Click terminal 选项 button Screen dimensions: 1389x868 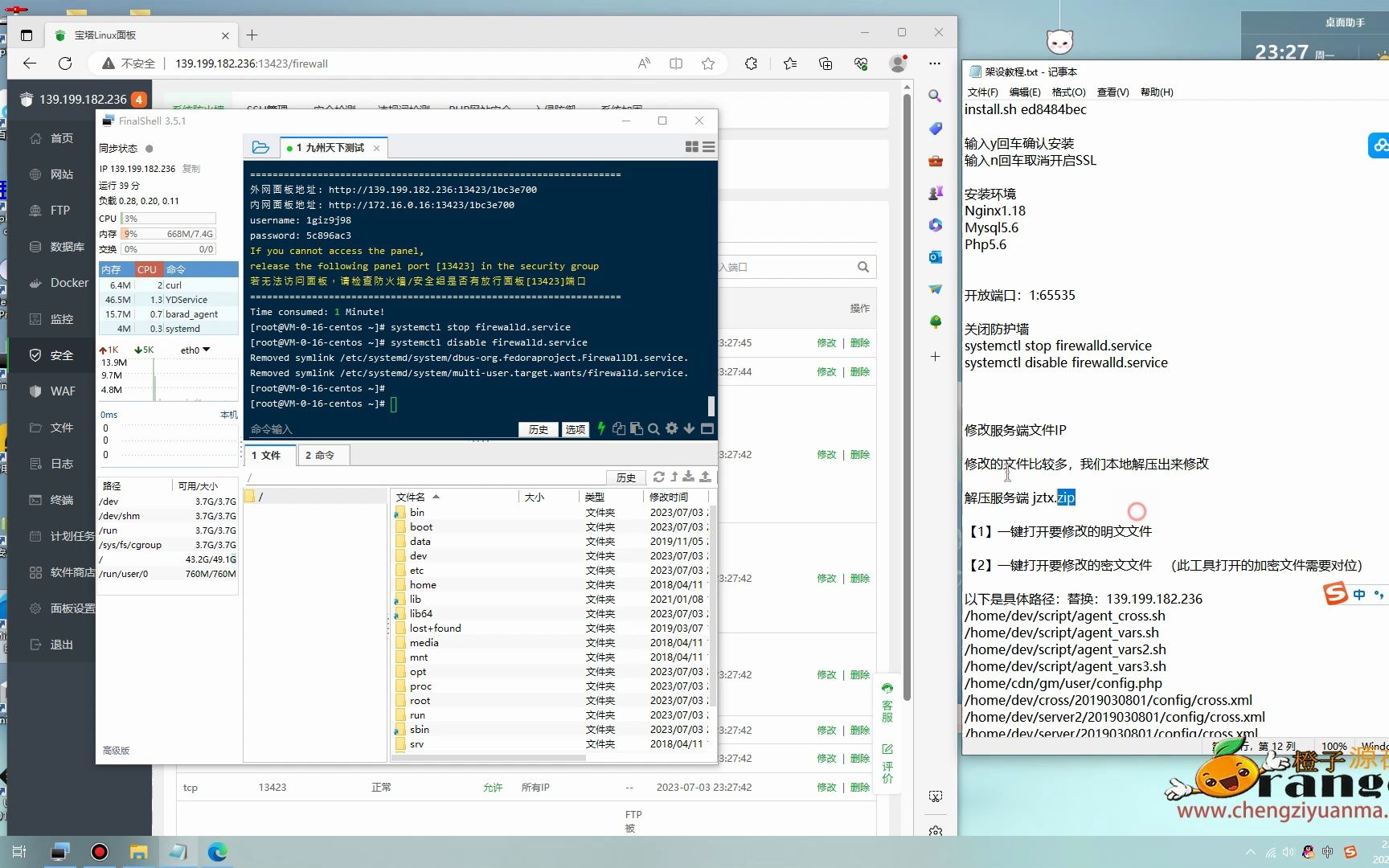pos(576,429)
